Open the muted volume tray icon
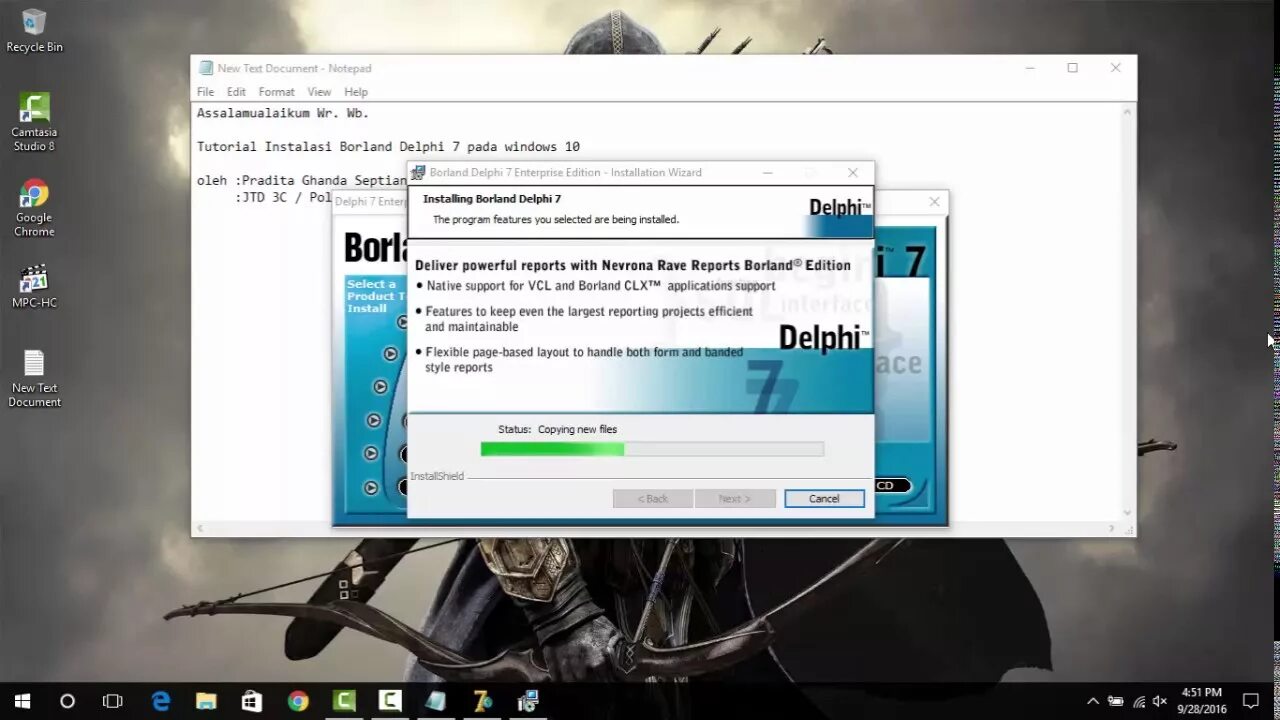Screen dimensions: 1280x720 tap(1160, 701)
